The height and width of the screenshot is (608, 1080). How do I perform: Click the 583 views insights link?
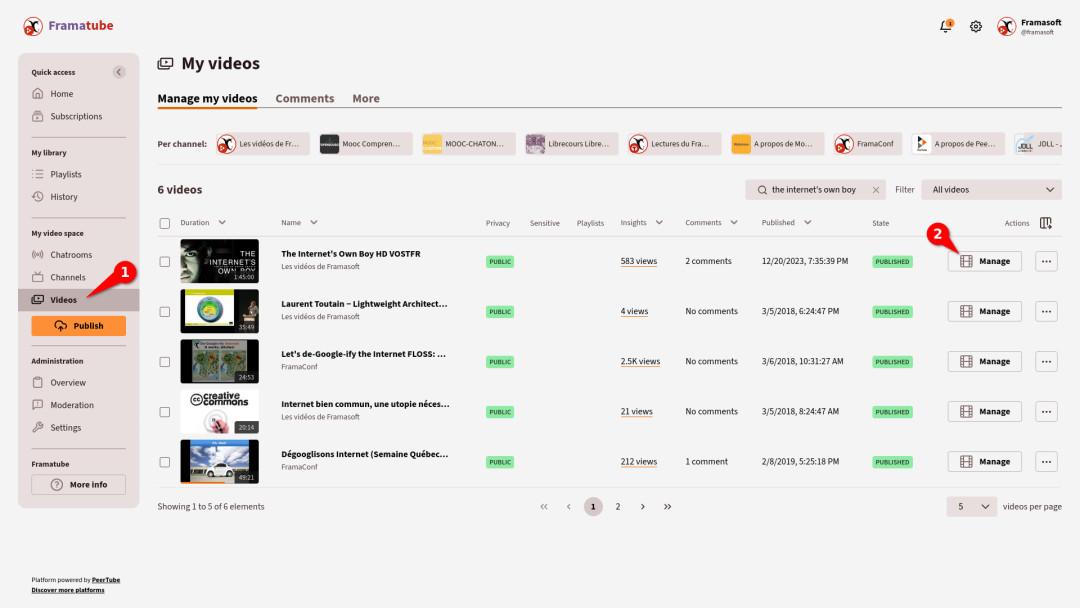(638, 262)
